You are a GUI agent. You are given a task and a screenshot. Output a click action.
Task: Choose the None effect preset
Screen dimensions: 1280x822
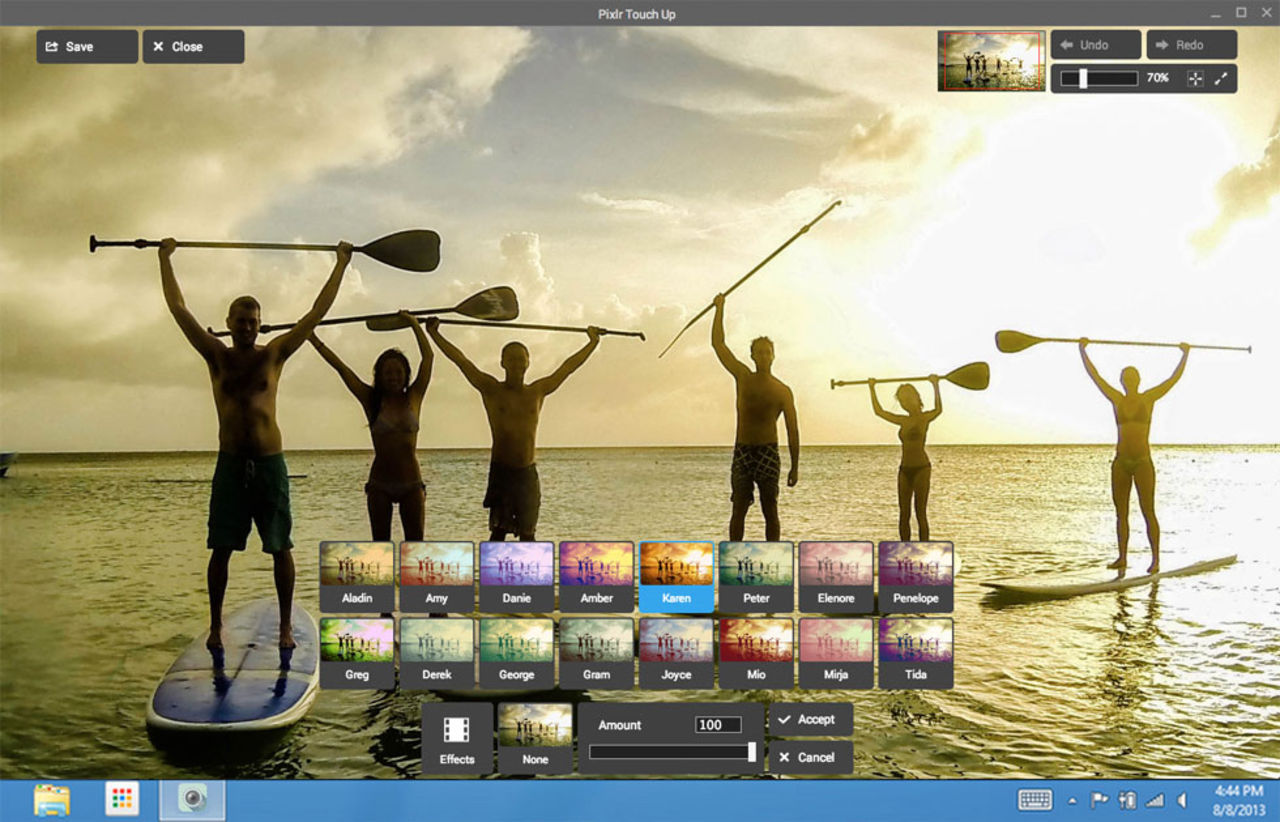(x=535, y=735)
